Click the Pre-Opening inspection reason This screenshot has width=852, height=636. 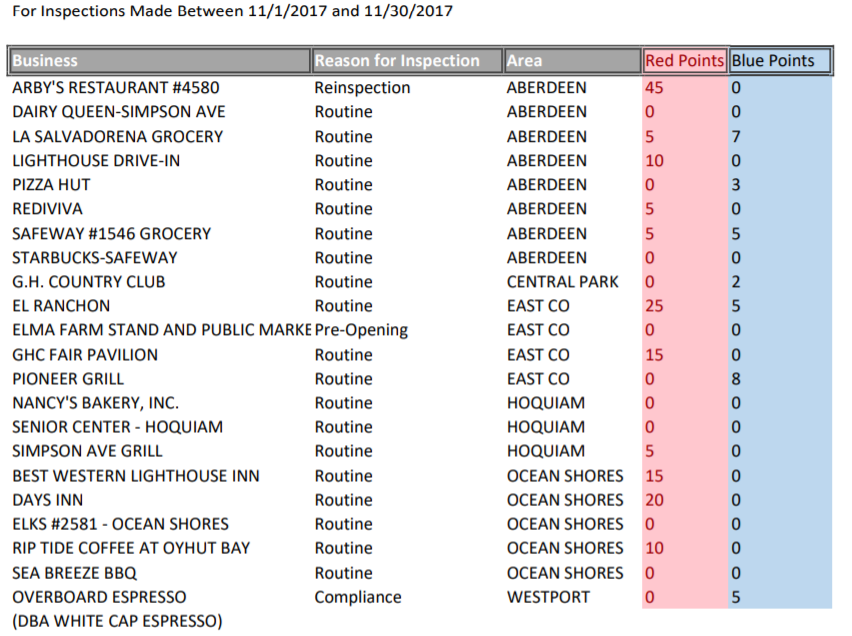[x=361, y=330]
